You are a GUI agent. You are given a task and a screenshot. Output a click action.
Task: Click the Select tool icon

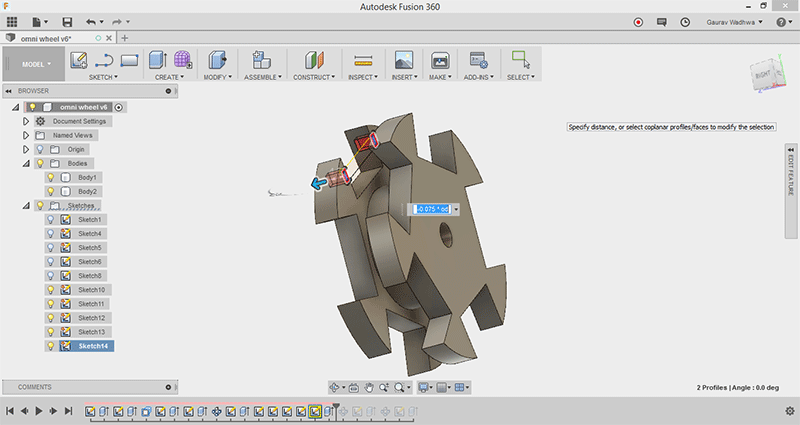pyautogui.click(x=520, y=60)
